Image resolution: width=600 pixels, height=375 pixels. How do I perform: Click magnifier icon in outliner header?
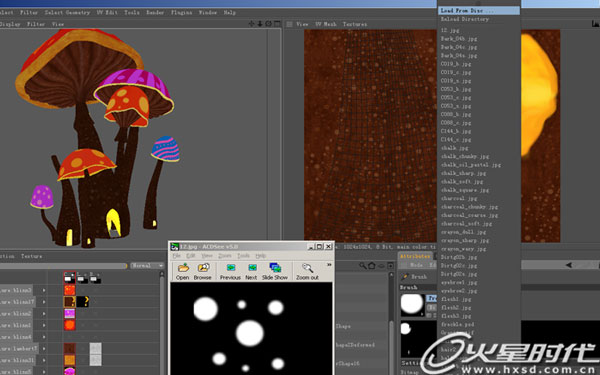362,265
